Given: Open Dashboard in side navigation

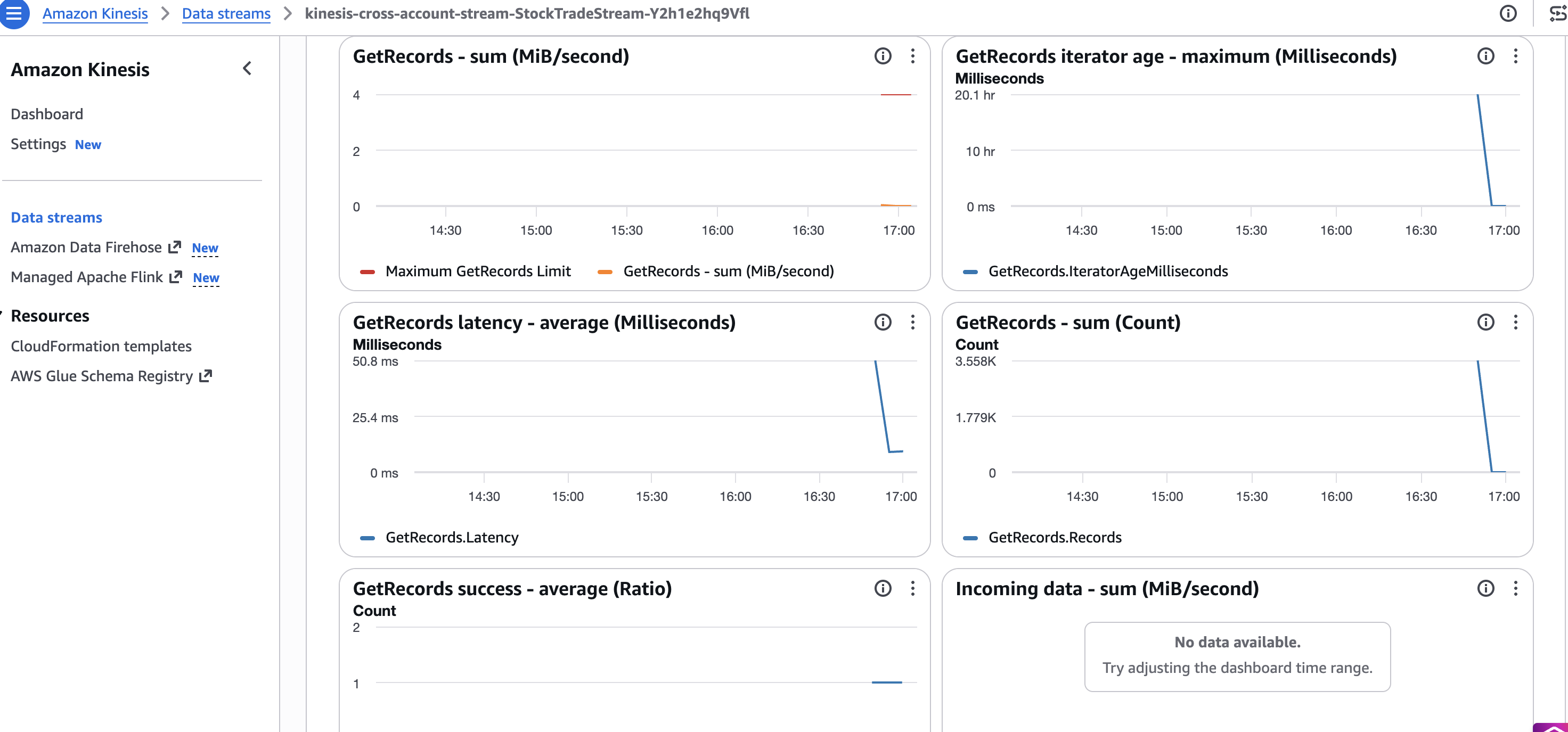Looking at the screenshot, I should point(47,114).
